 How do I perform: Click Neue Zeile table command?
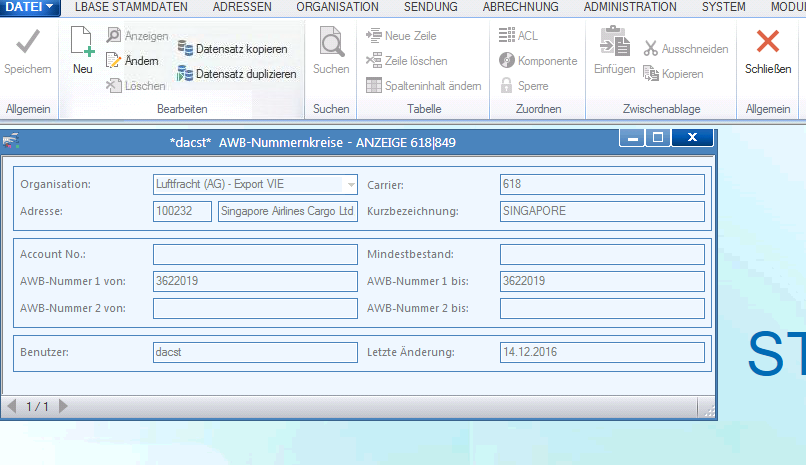pos(401,35)
